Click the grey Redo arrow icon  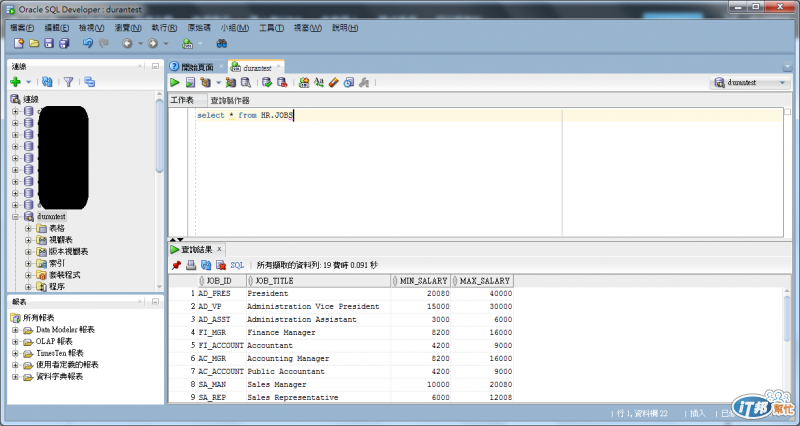click(104, 43)
